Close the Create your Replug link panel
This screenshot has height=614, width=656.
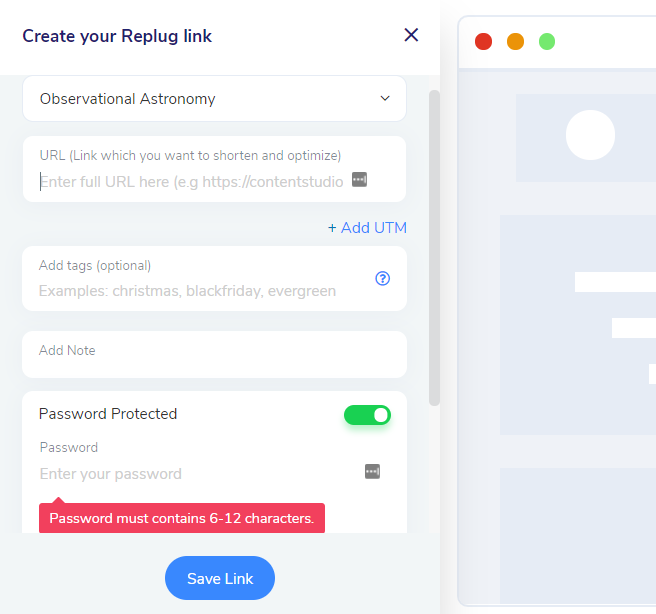point(411,35)
